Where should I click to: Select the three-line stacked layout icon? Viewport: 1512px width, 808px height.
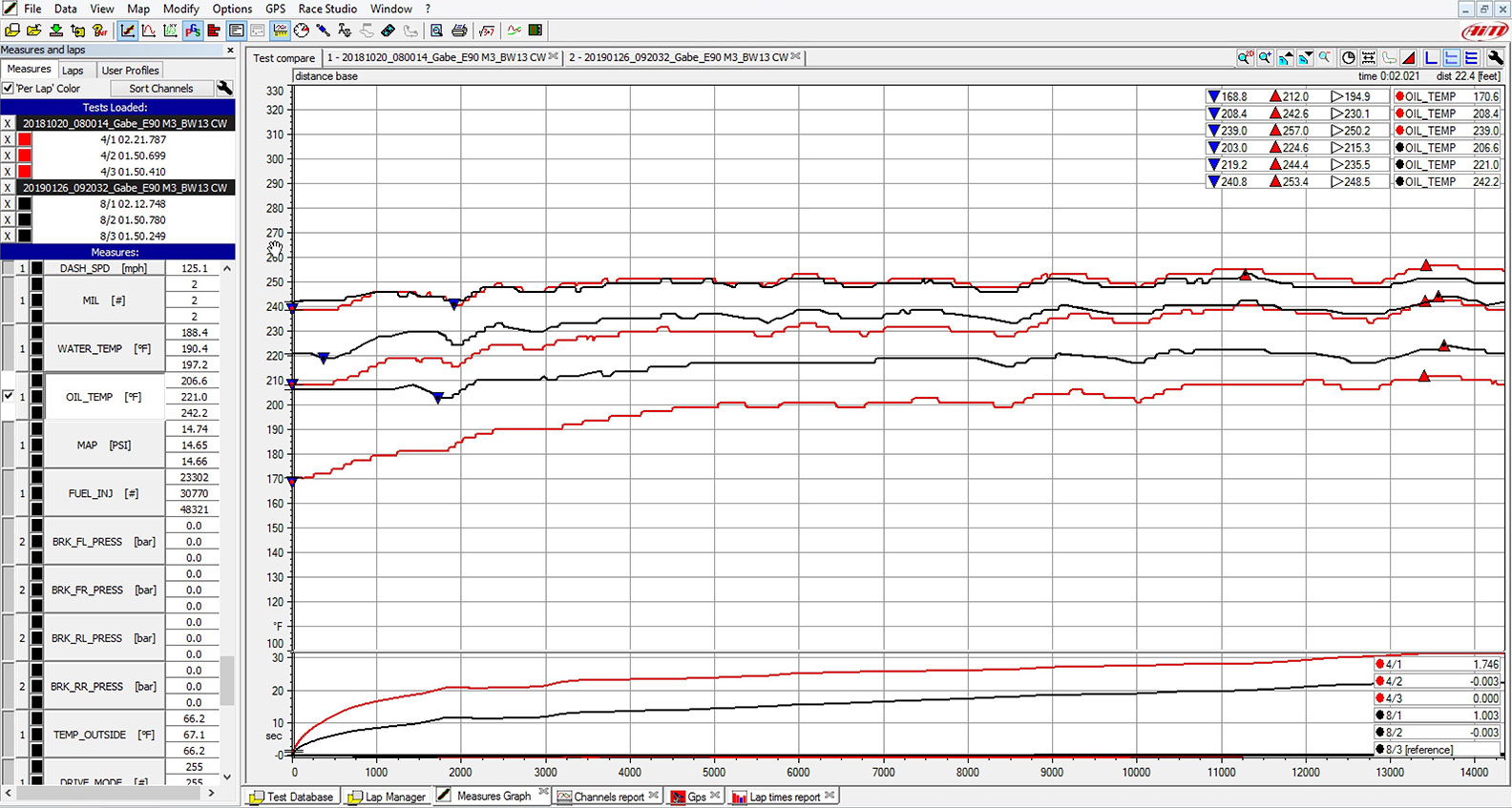coord(1471,58)
